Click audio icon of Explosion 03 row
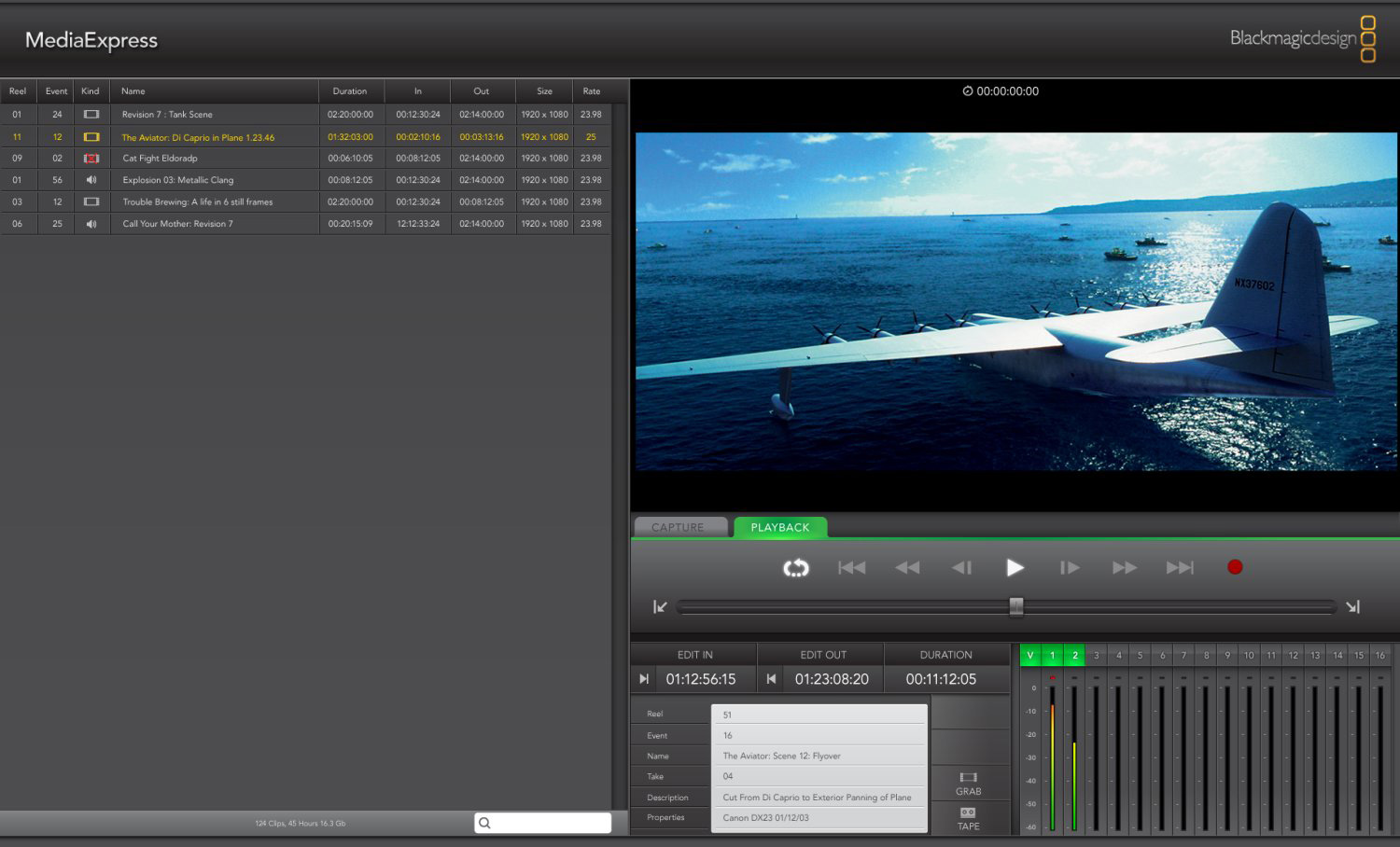This screenshot has width=1400, height=847. click(91, 180)
